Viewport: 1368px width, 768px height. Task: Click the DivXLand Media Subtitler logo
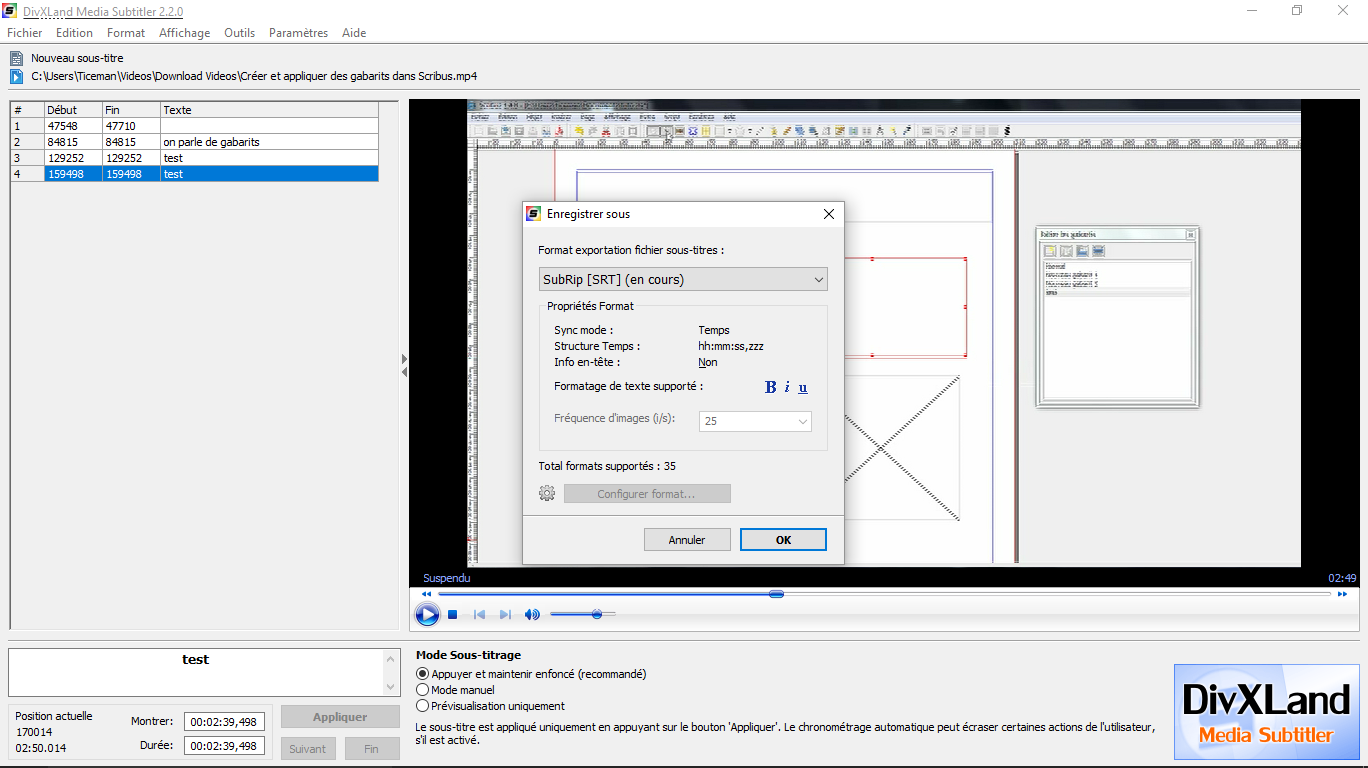[1266, 712]
